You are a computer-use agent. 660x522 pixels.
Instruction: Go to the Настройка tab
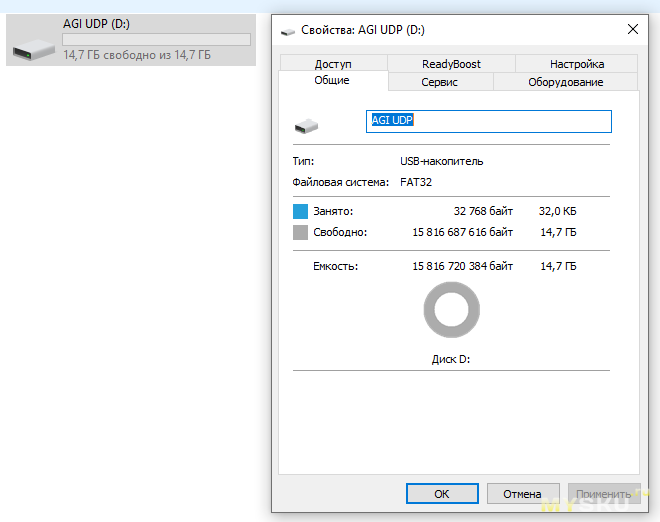pos(576,64)
